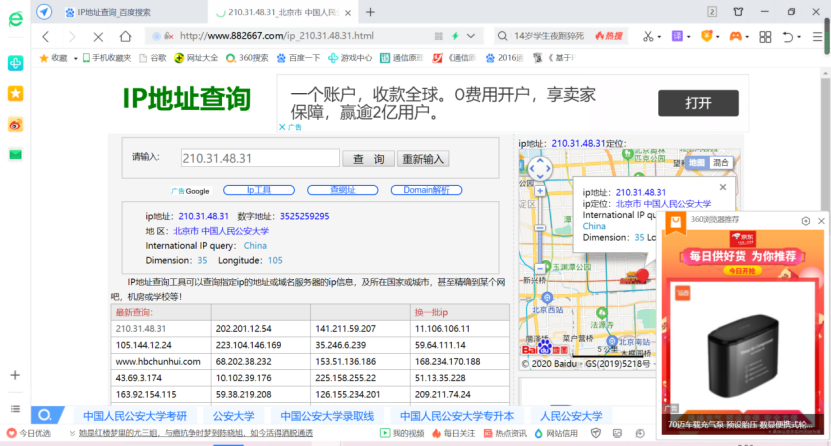
Task: Expand the undo arrow dropdown
Action: 799,37
